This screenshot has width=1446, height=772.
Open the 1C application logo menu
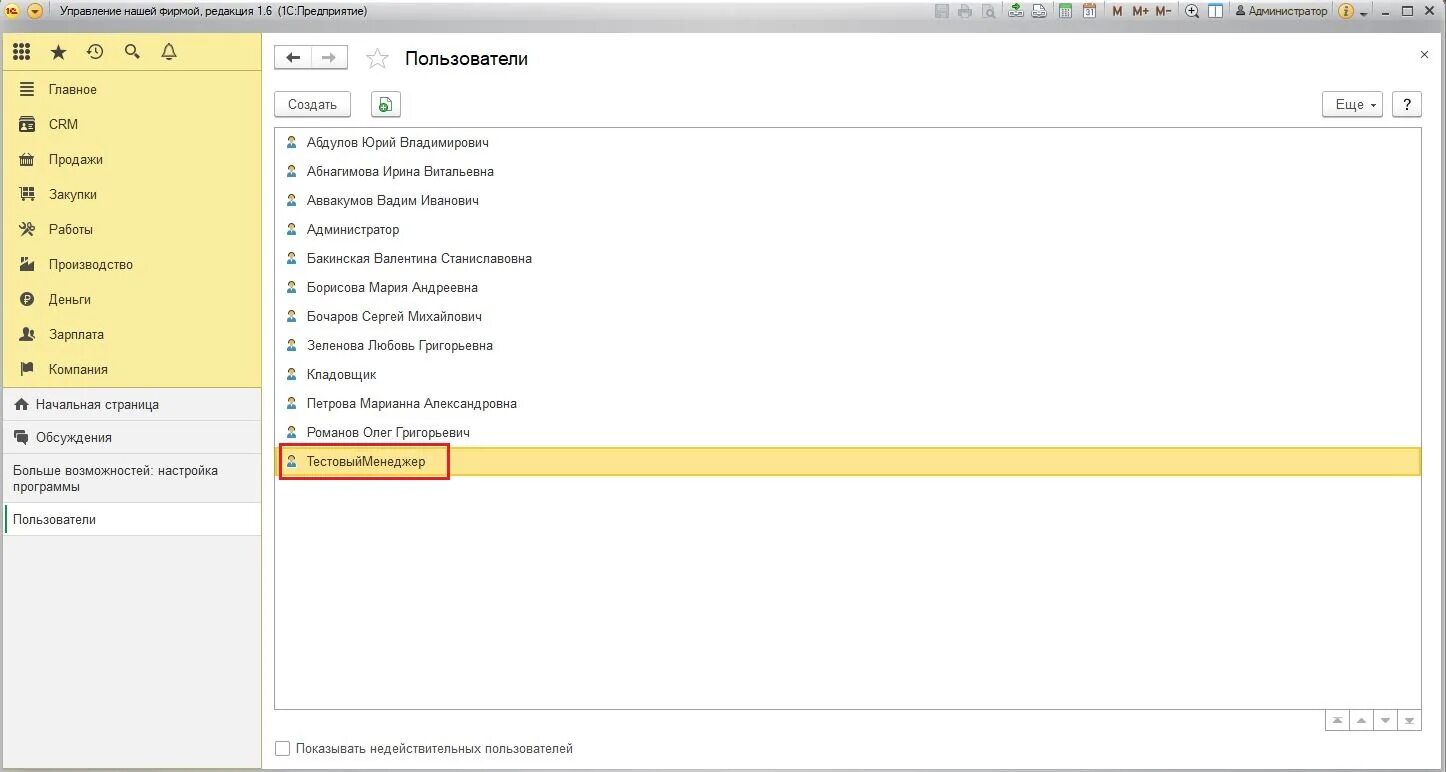12,11
